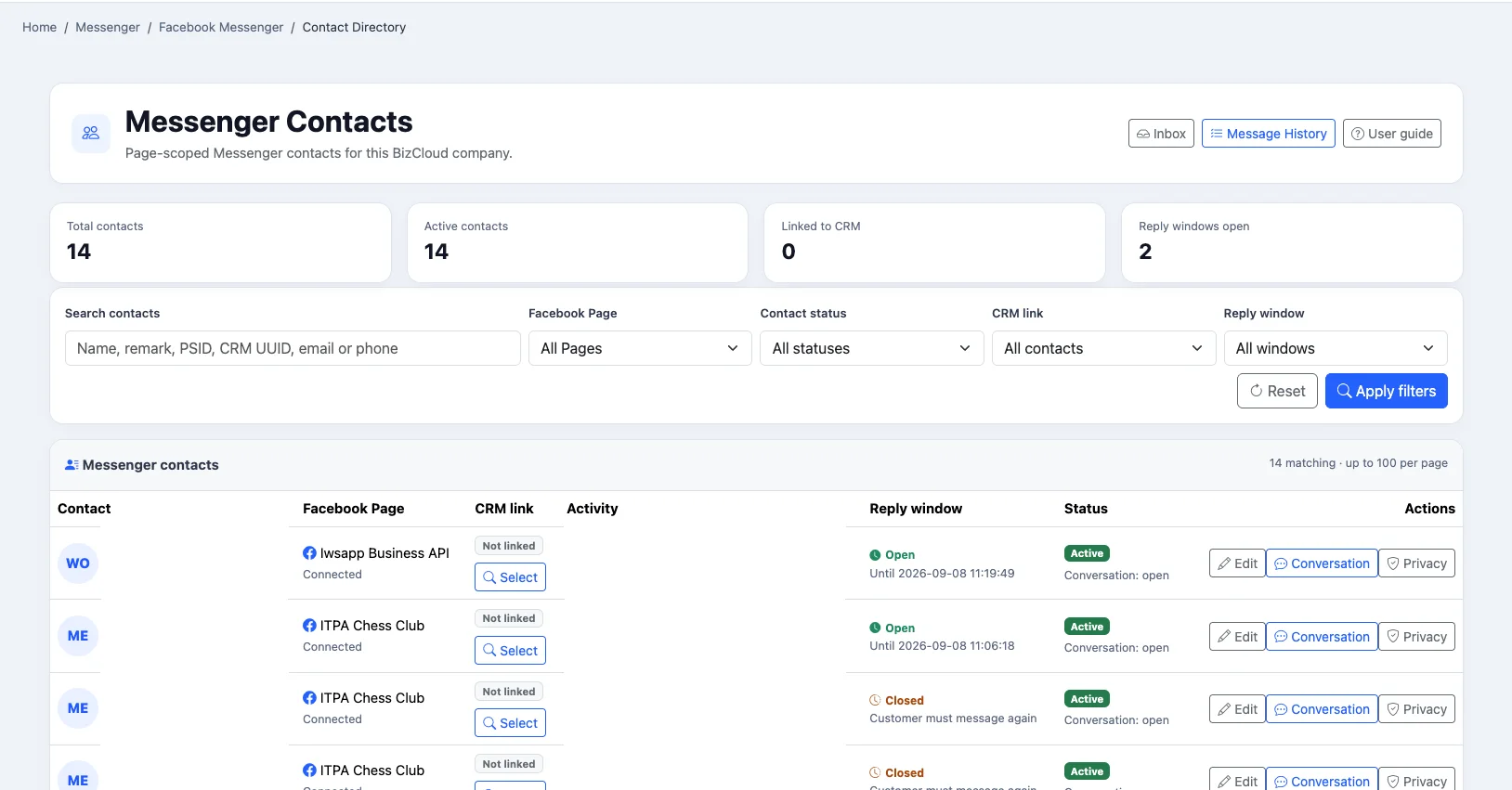Click the contacts icon beside Messenger Contacts title

point(91,134)
